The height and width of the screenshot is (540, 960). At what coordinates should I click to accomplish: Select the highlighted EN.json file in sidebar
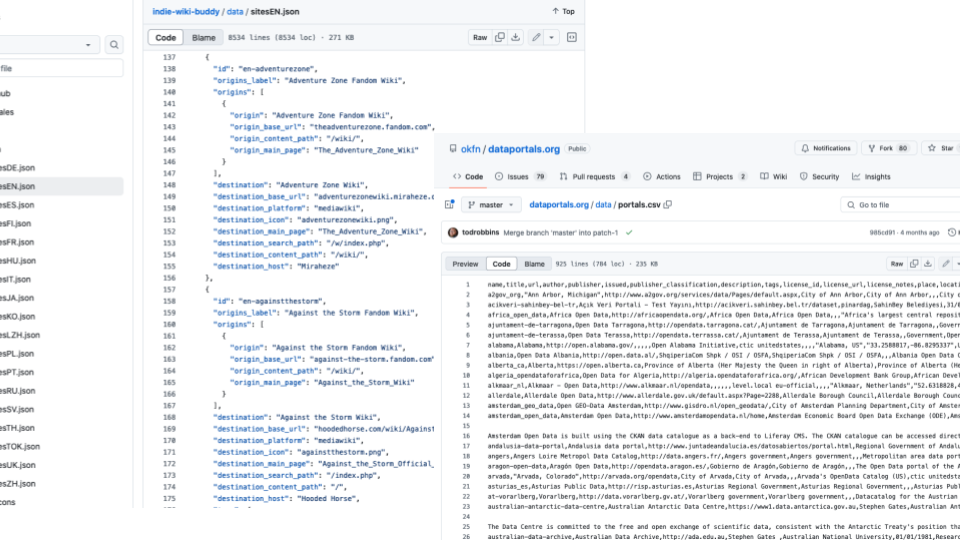click(60, 186)
